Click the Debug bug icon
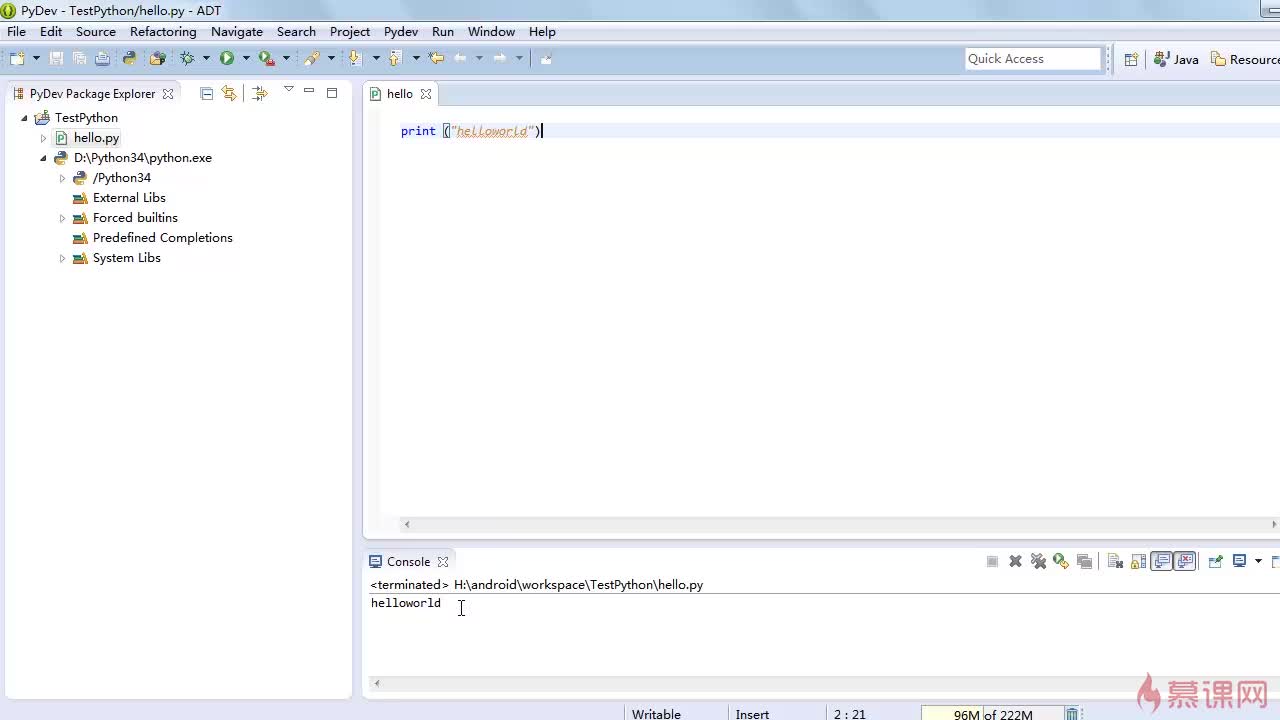 tap(187, 58)
